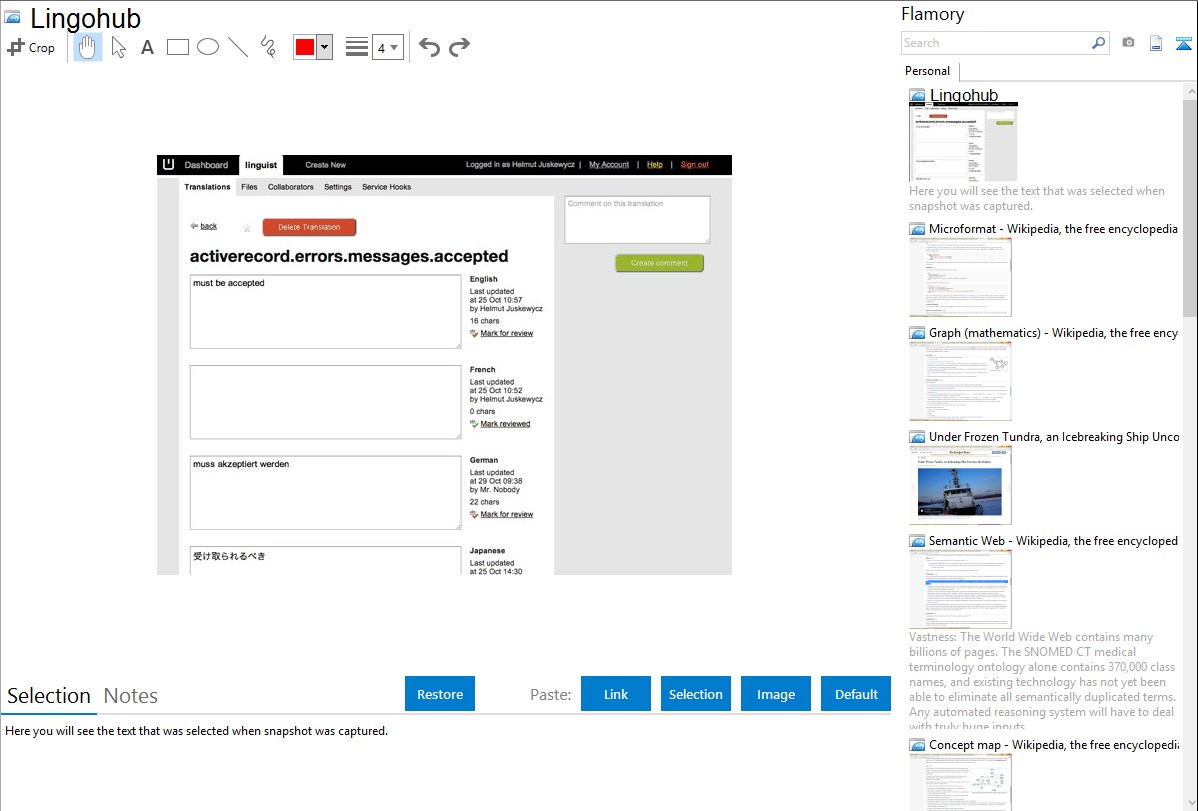Pick the ellipse shape tool
1198x811 pixels.
(x=208, y=47)
